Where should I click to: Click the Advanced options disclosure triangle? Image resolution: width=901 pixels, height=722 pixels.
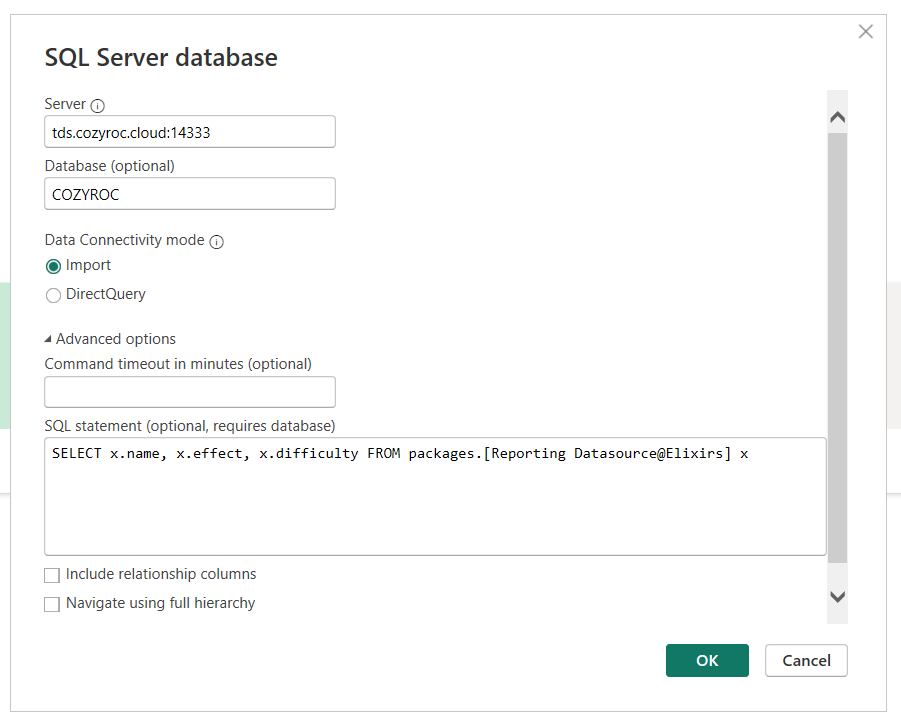coord(50,338)
